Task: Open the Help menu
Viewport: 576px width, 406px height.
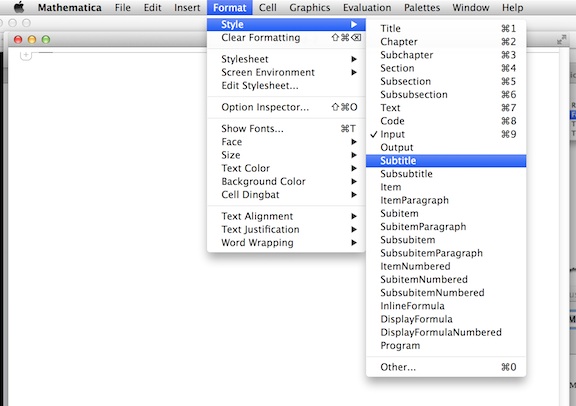Action: pyautogui.click(x=512, y=8)
